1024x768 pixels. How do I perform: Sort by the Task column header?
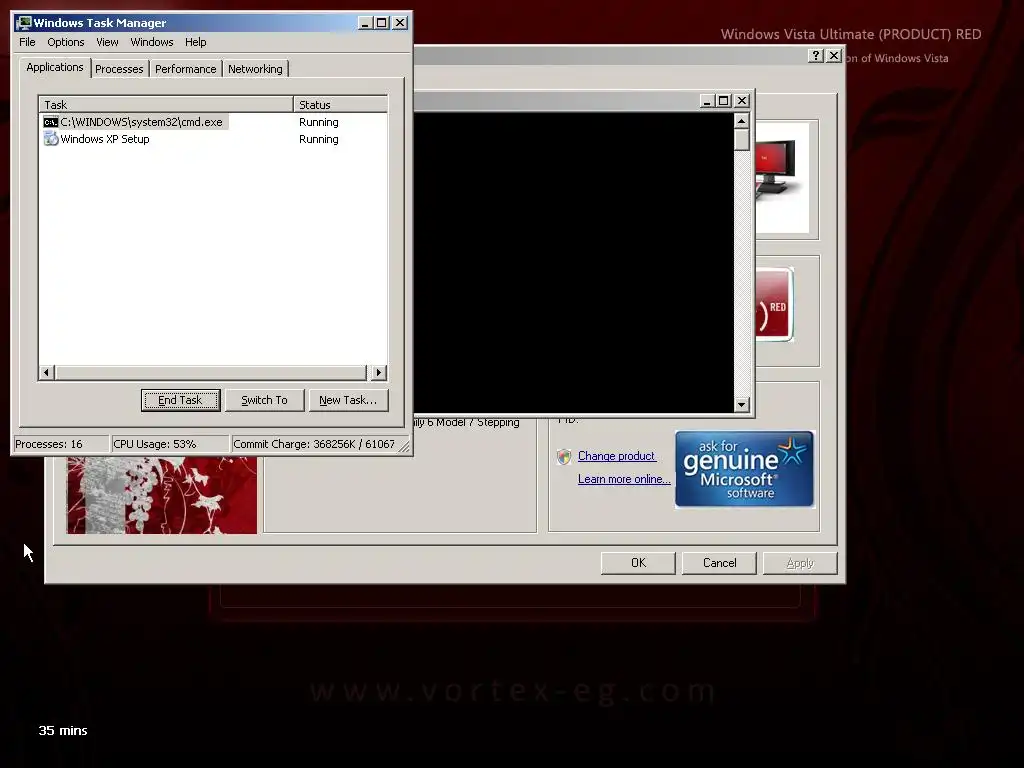[166, 104]
